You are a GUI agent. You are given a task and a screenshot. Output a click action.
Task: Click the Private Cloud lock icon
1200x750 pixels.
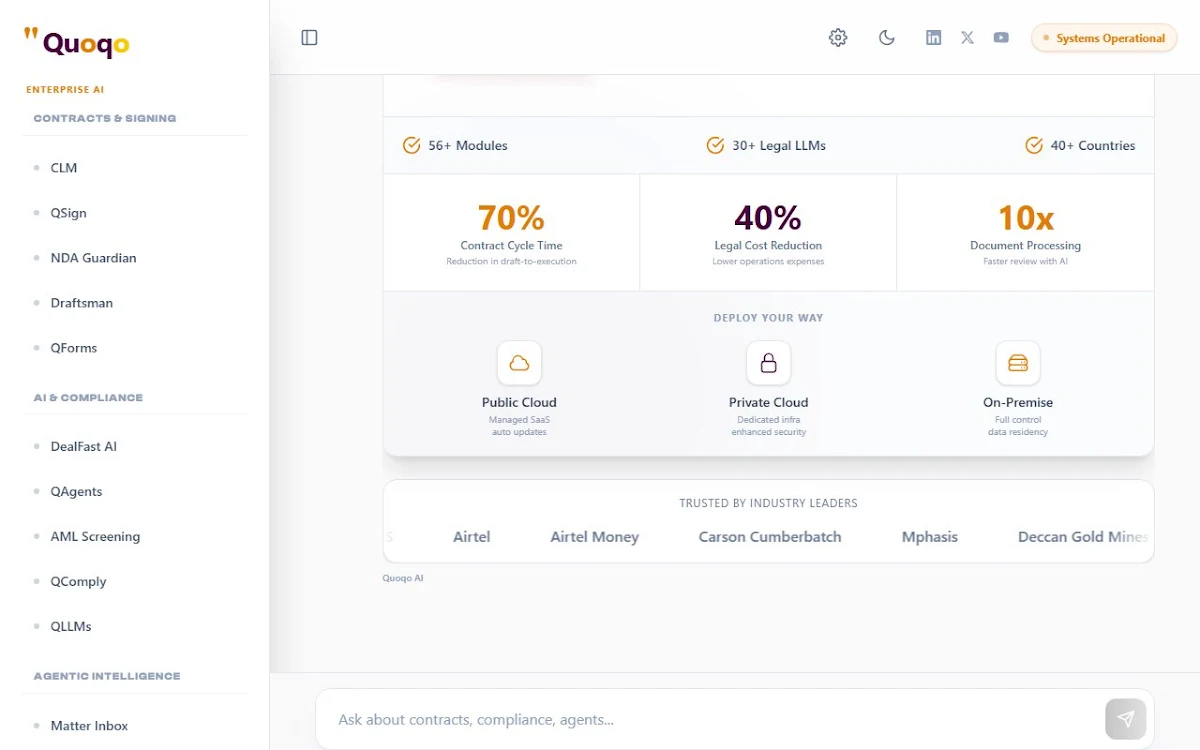[768, 363]
